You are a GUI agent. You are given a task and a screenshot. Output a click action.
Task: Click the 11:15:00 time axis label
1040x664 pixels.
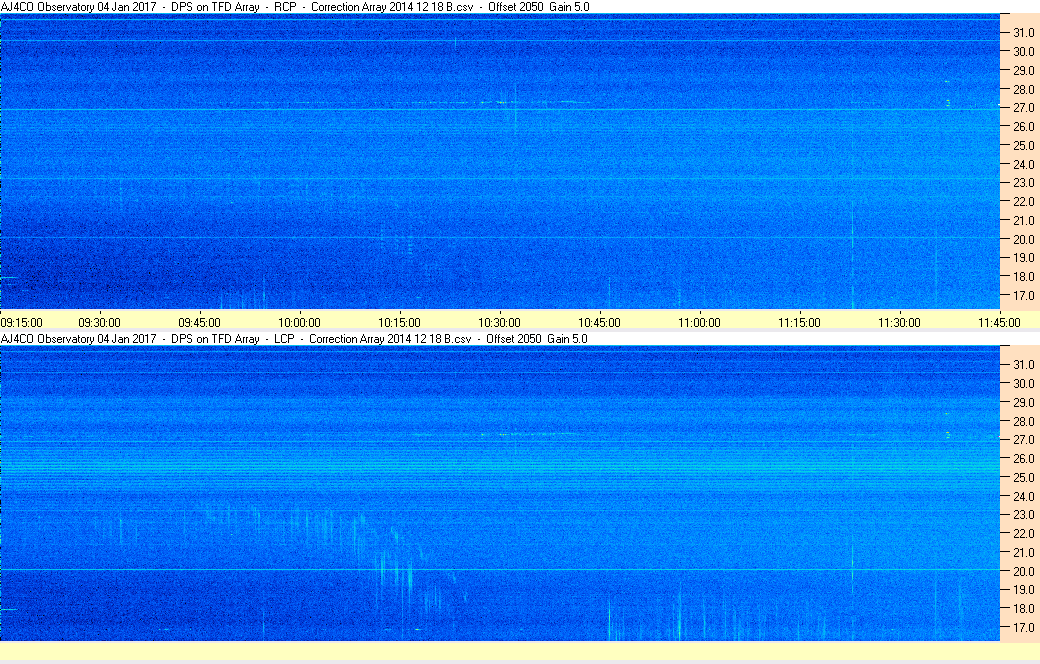click(799, 323)
